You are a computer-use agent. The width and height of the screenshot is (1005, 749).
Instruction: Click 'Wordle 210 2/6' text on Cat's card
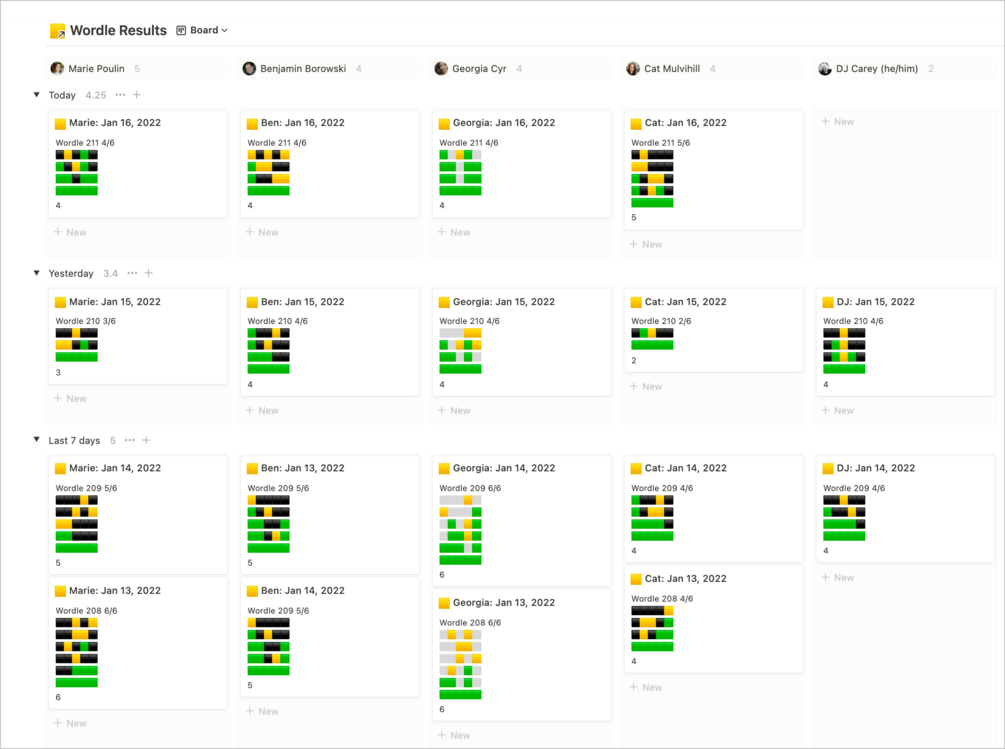point(661,321)
